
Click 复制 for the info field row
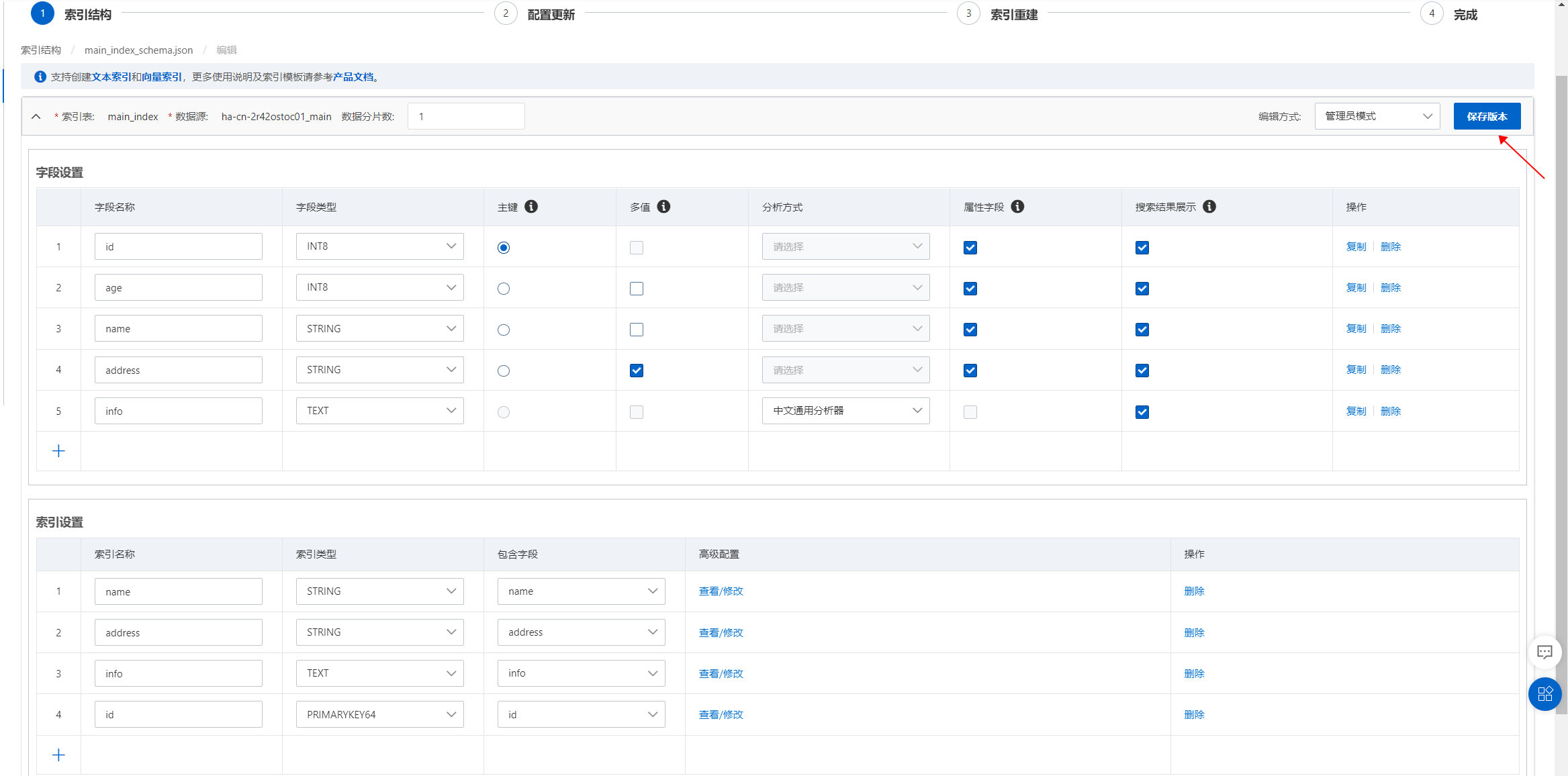click(1356, 411)
